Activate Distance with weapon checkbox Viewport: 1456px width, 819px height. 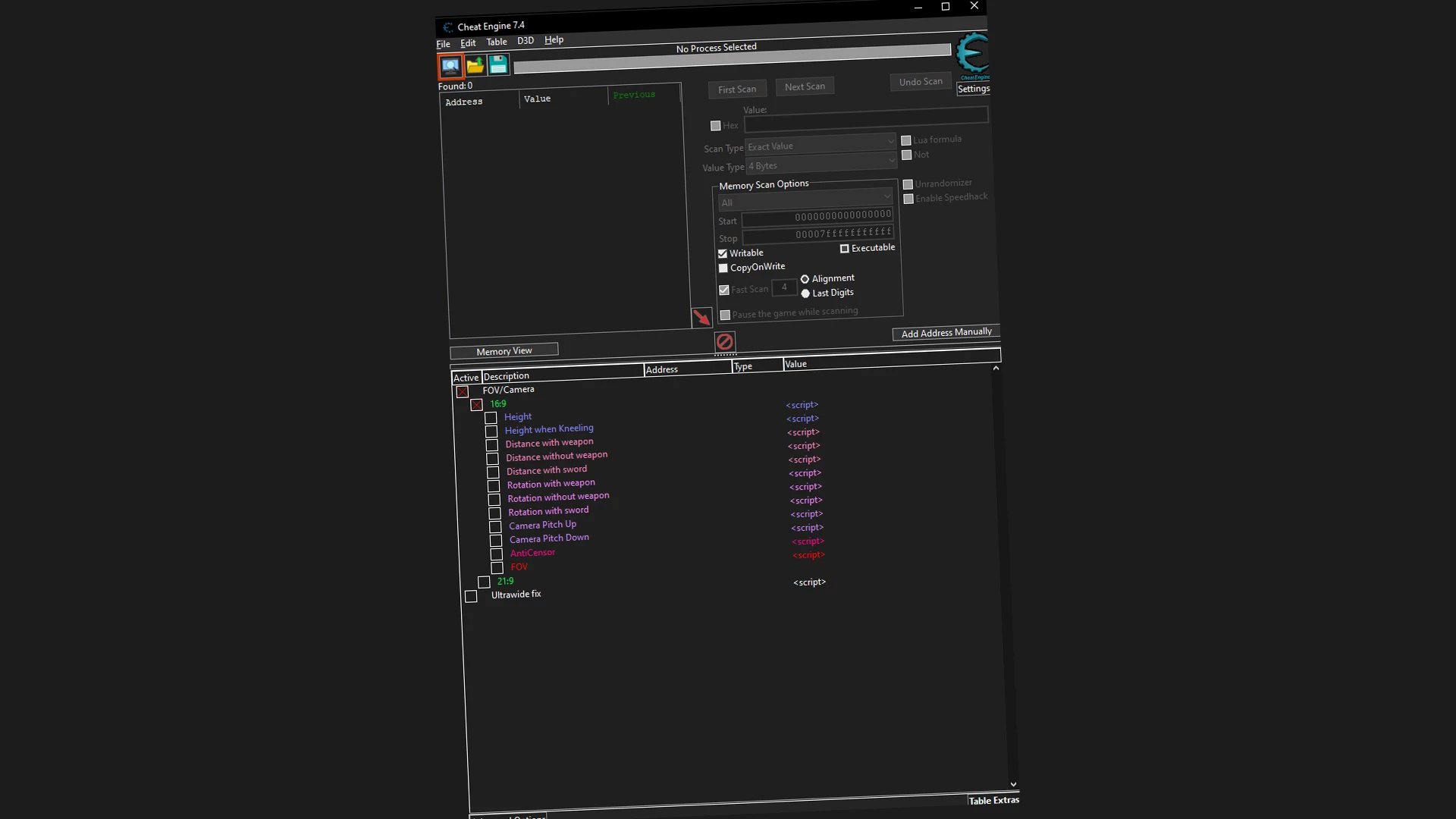point(491,445)
